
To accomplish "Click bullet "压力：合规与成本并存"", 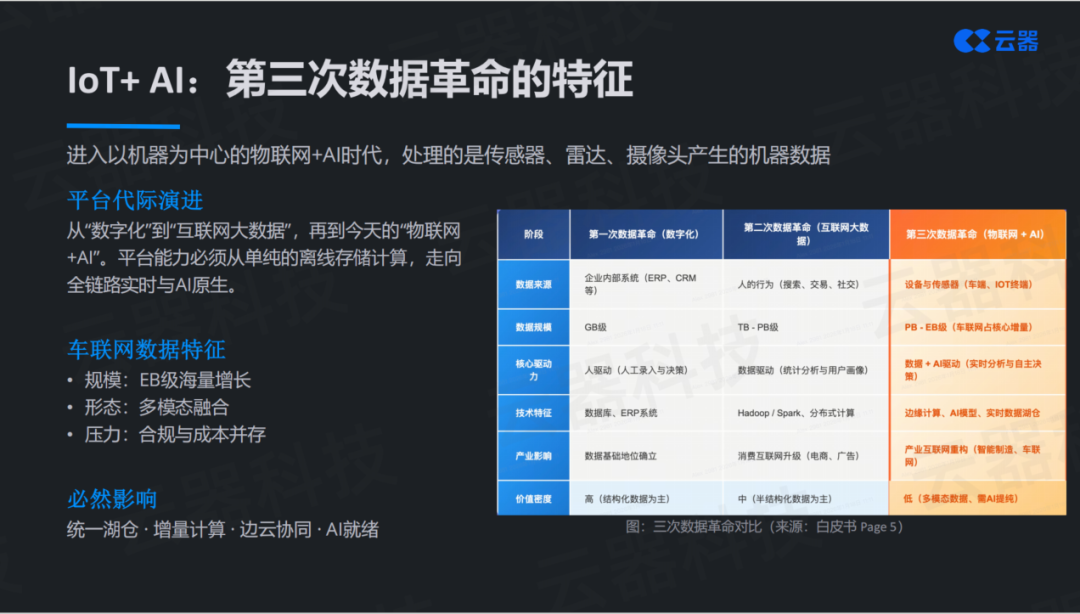I will click(175, 434).
